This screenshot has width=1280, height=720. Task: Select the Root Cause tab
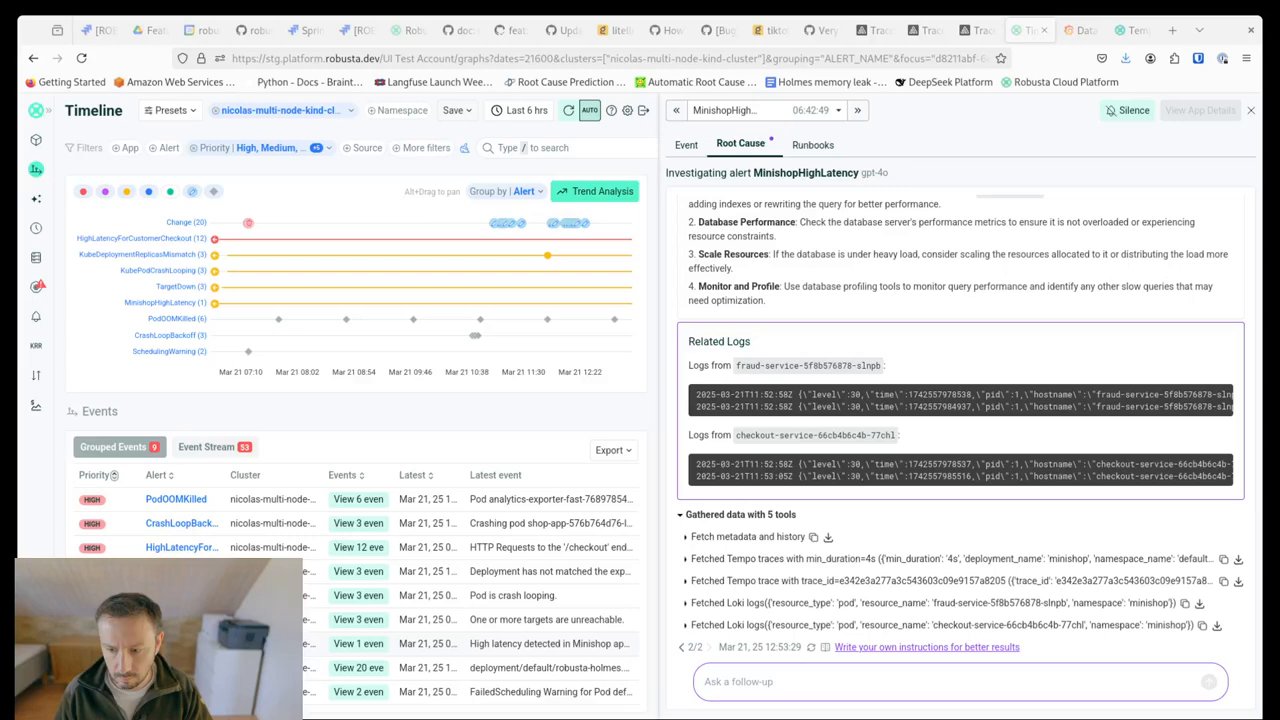[x=741, y=144]
